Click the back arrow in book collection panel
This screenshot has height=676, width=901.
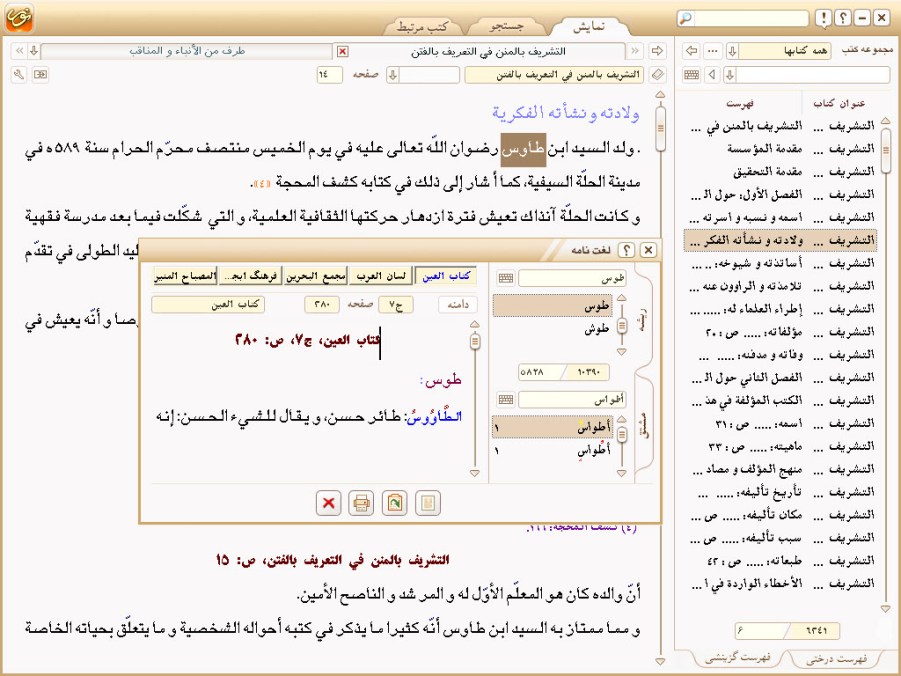click(692, 51)
